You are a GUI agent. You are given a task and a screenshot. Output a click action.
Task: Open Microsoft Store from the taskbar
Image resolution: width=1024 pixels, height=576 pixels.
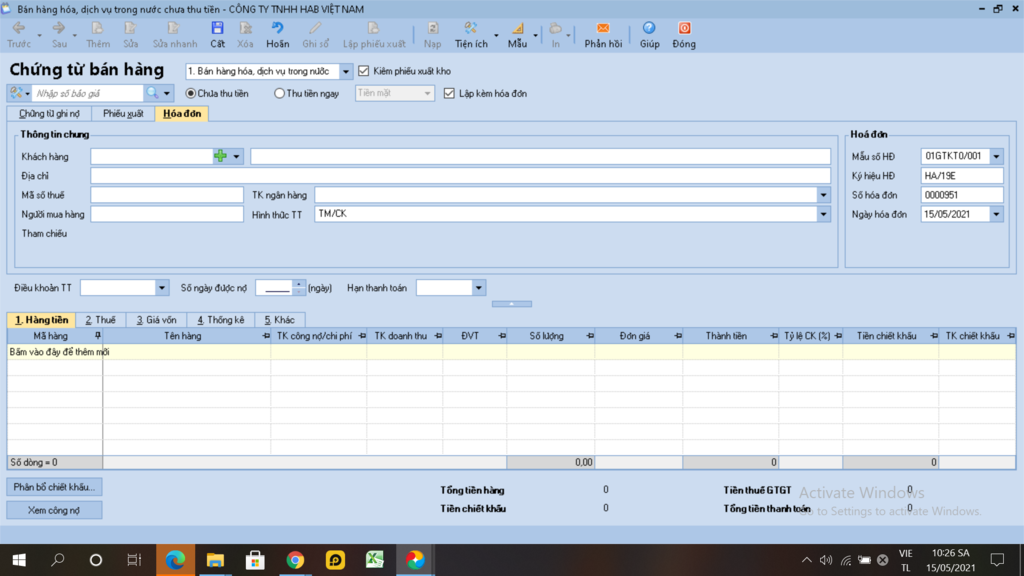click(x=255, y=560)
